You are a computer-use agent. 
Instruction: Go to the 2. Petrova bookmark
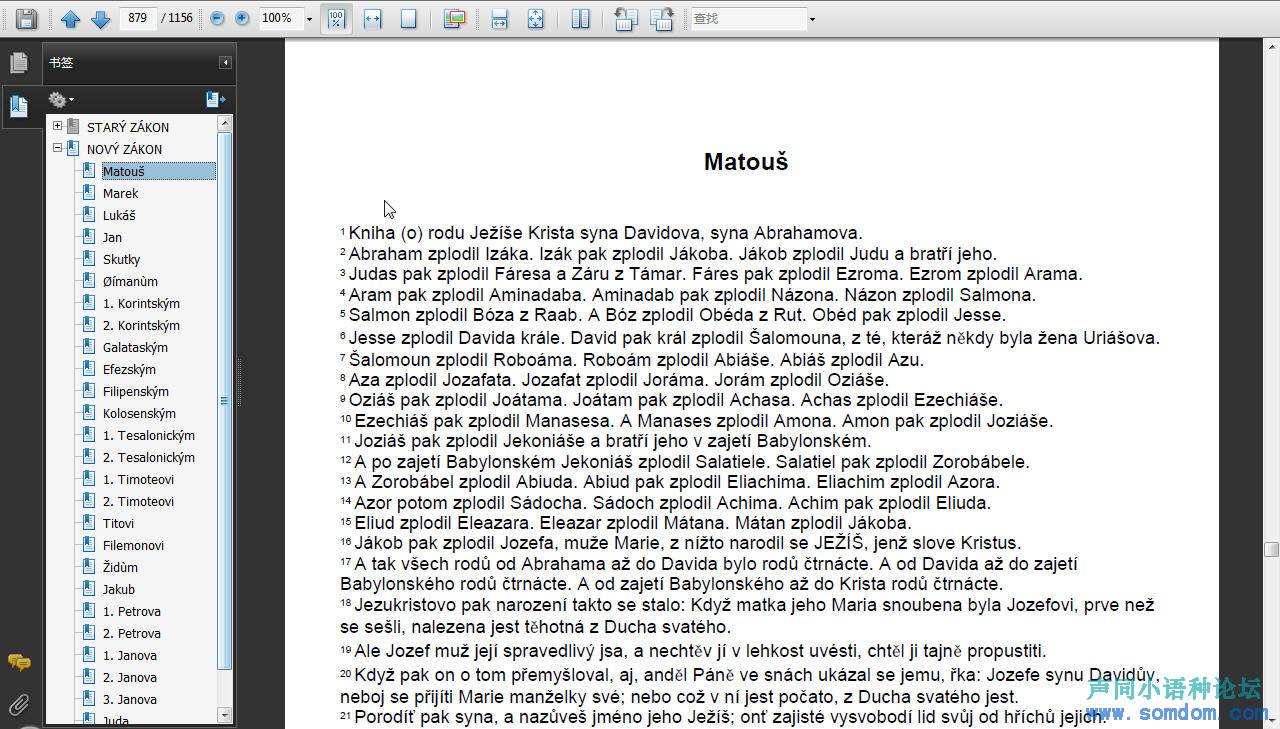click(x=131, y=633)
